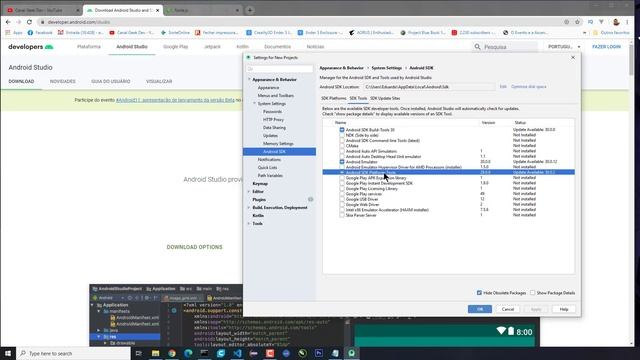Click the FAZER LOGIN link
The width and height of the screenshot is (640, 360).
click(606, 47)
